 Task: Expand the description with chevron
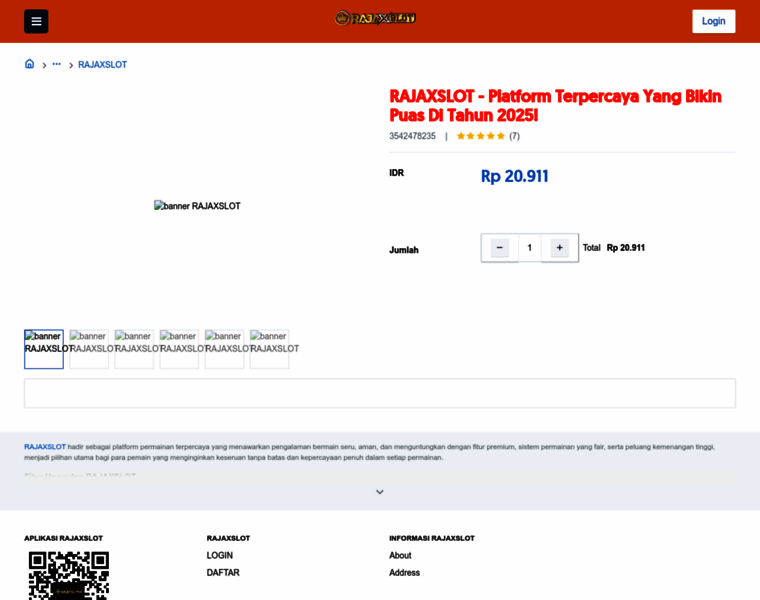click(x=380, y=492)
